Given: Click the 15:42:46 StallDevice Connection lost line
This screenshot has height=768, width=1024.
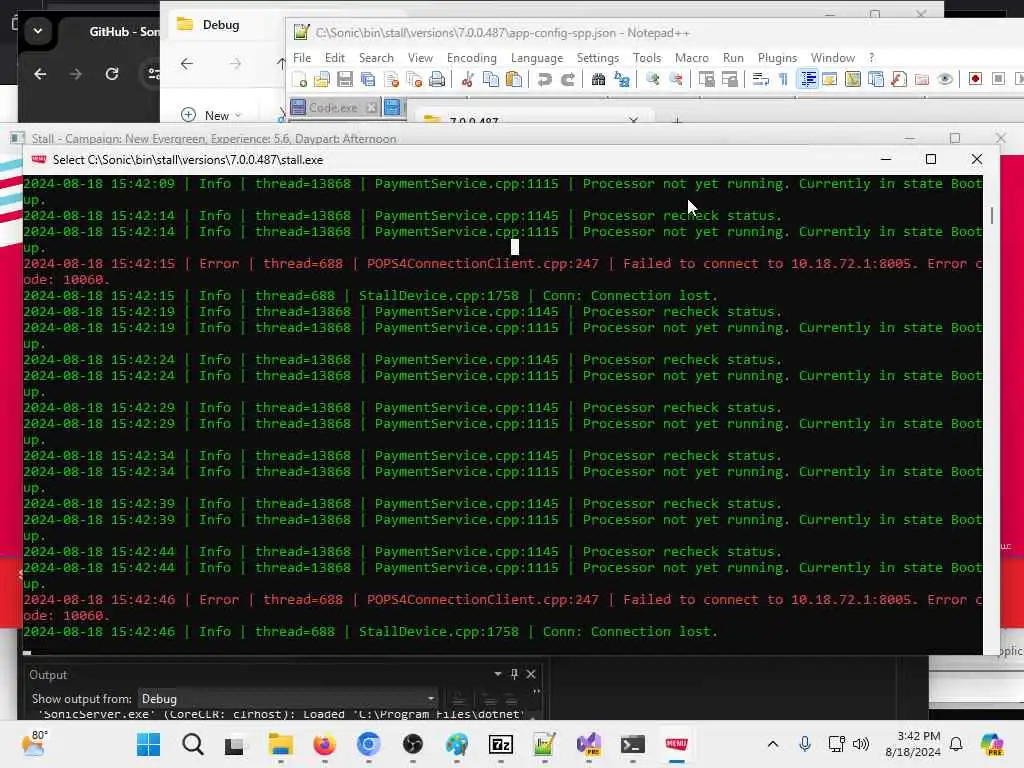Looking at the screenshot, I should [x=370, y=632].
